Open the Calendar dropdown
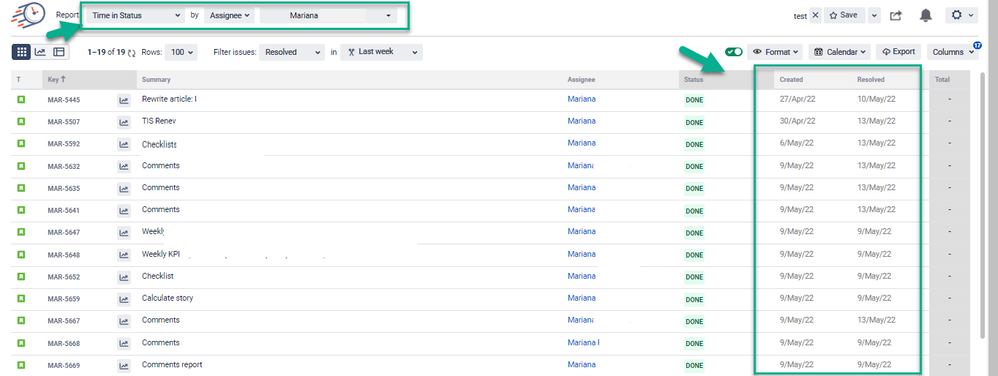The width and height of the screenshot is (998, 376). point(840,52)
